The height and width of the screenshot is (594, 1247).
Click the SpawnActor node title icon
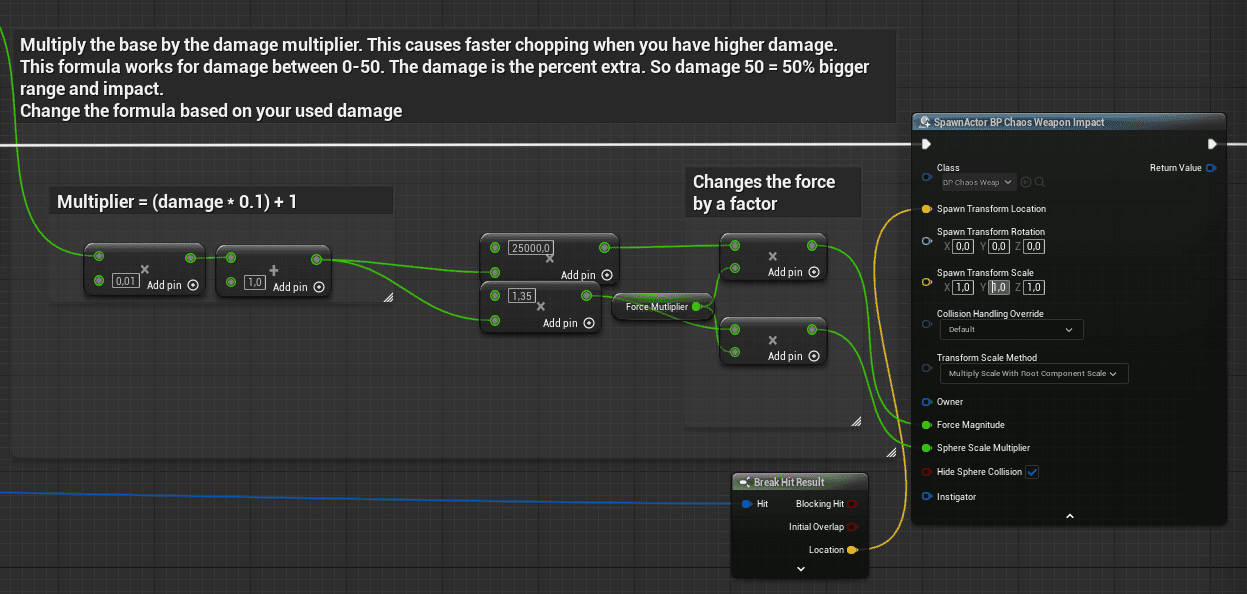[x=925, y=122]
